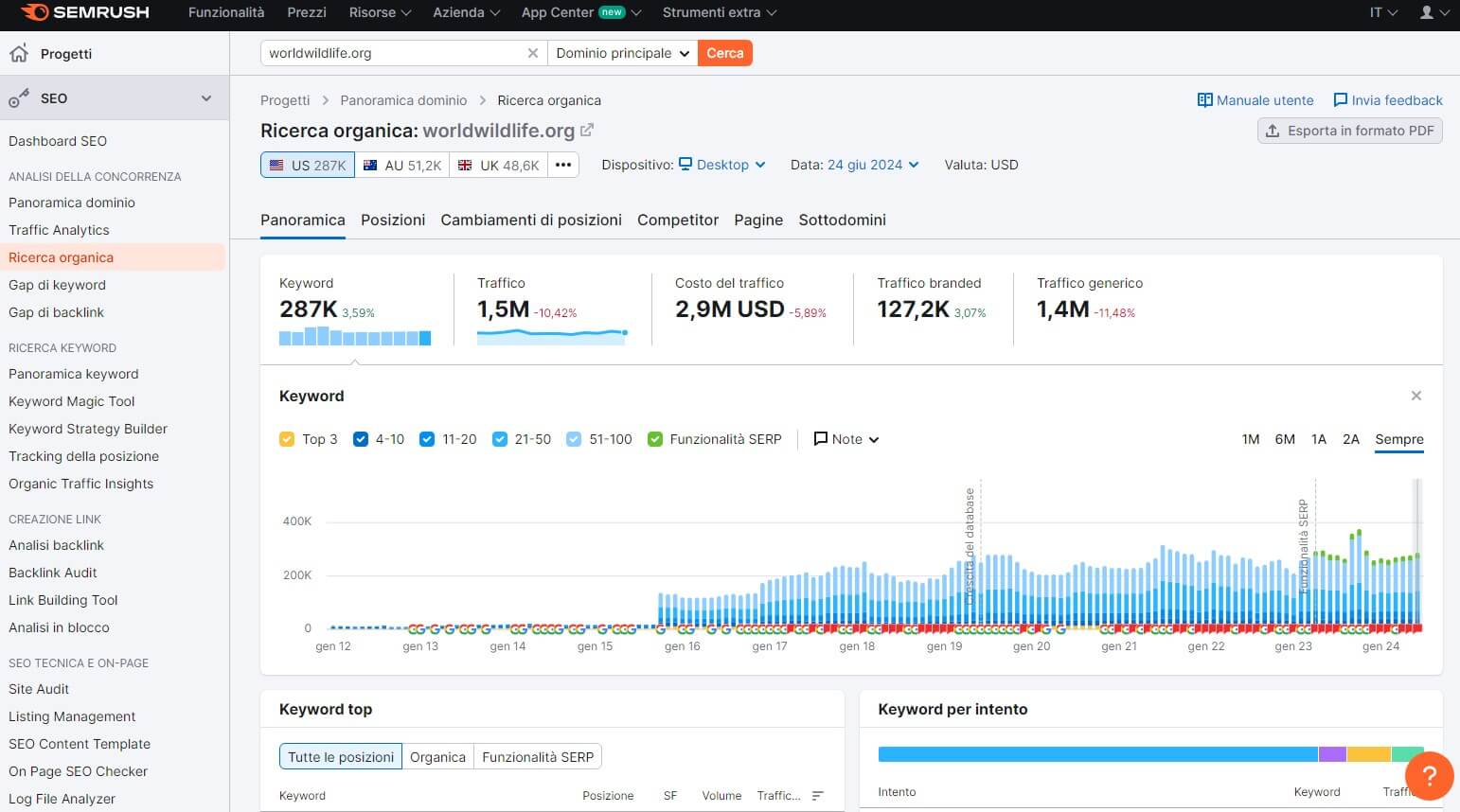Expand the App Center menu
1460x812 pixels.
tap(581, 12)
